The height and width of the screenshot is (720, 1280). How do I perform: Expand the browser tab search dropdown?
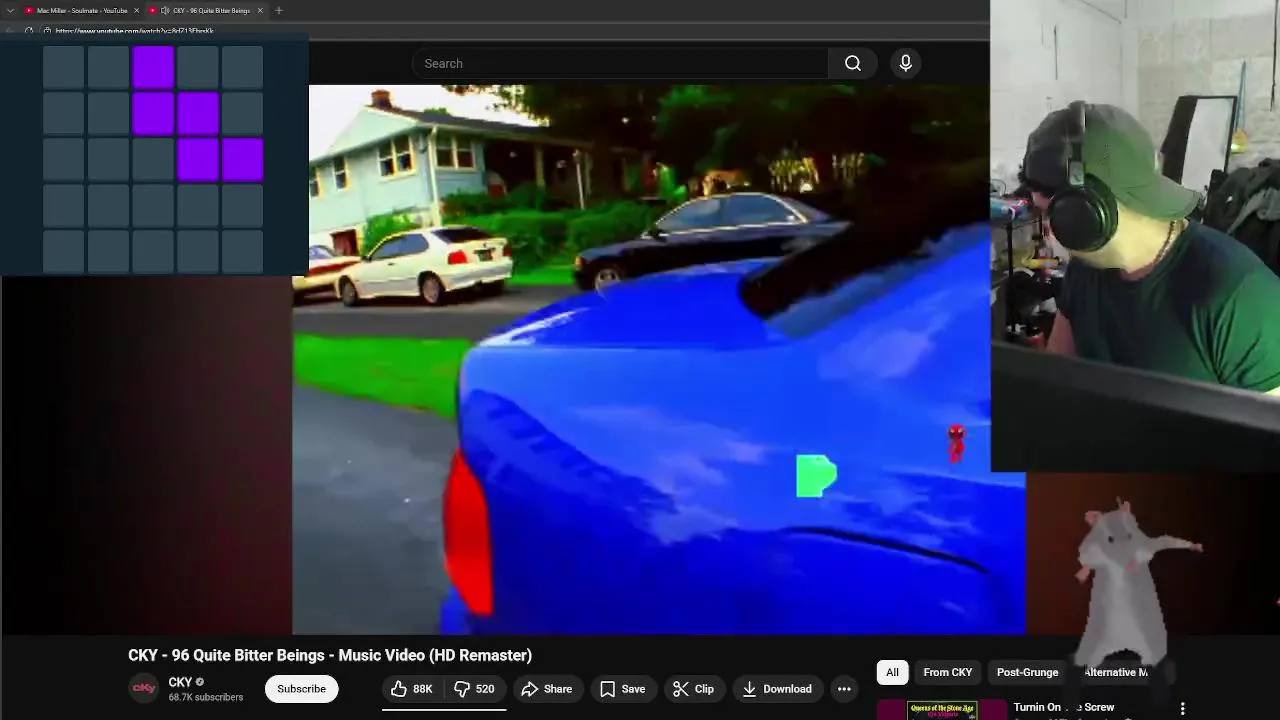point(9,10)
